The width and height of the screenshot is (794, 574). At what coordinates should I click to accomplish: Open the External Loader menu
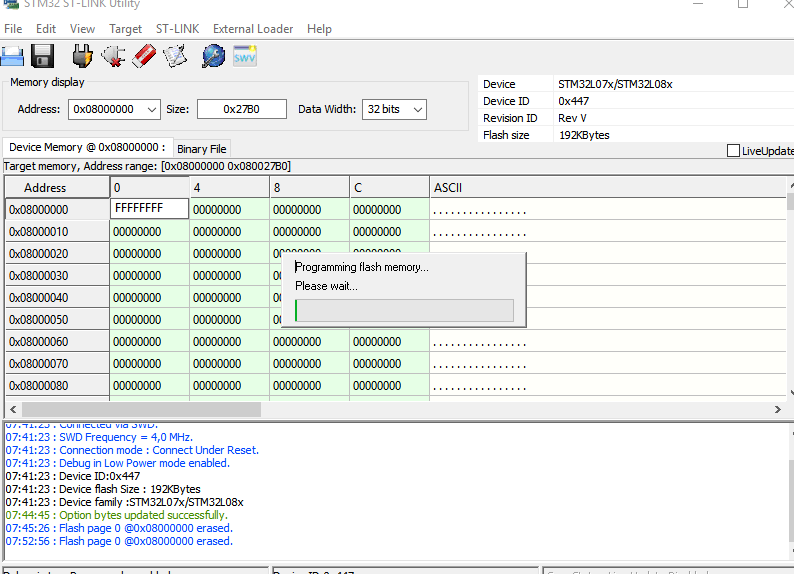pos(252,29)
